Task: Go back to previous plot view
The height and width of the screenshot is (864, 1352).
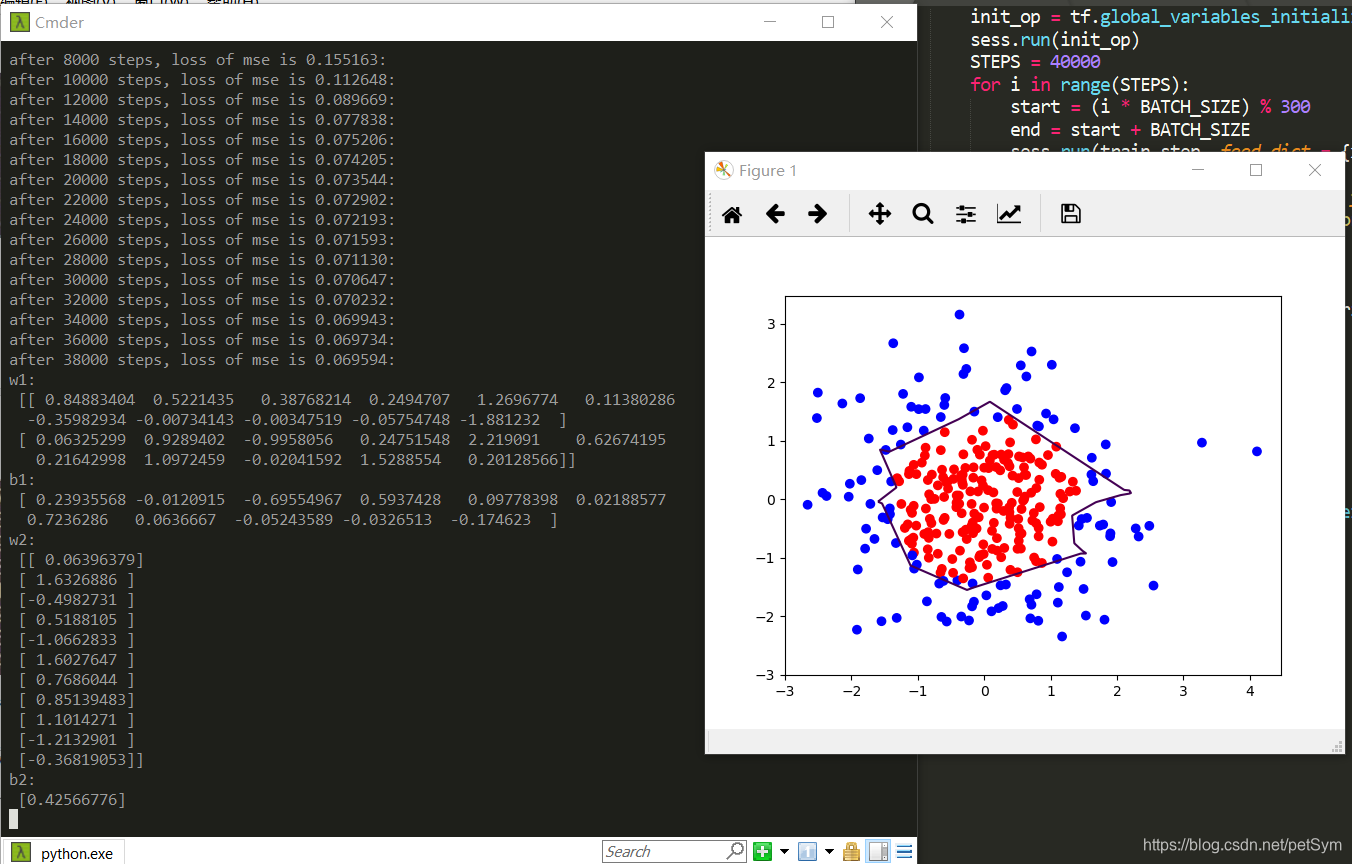Action: pyautogui.click(x=775, y=214)
